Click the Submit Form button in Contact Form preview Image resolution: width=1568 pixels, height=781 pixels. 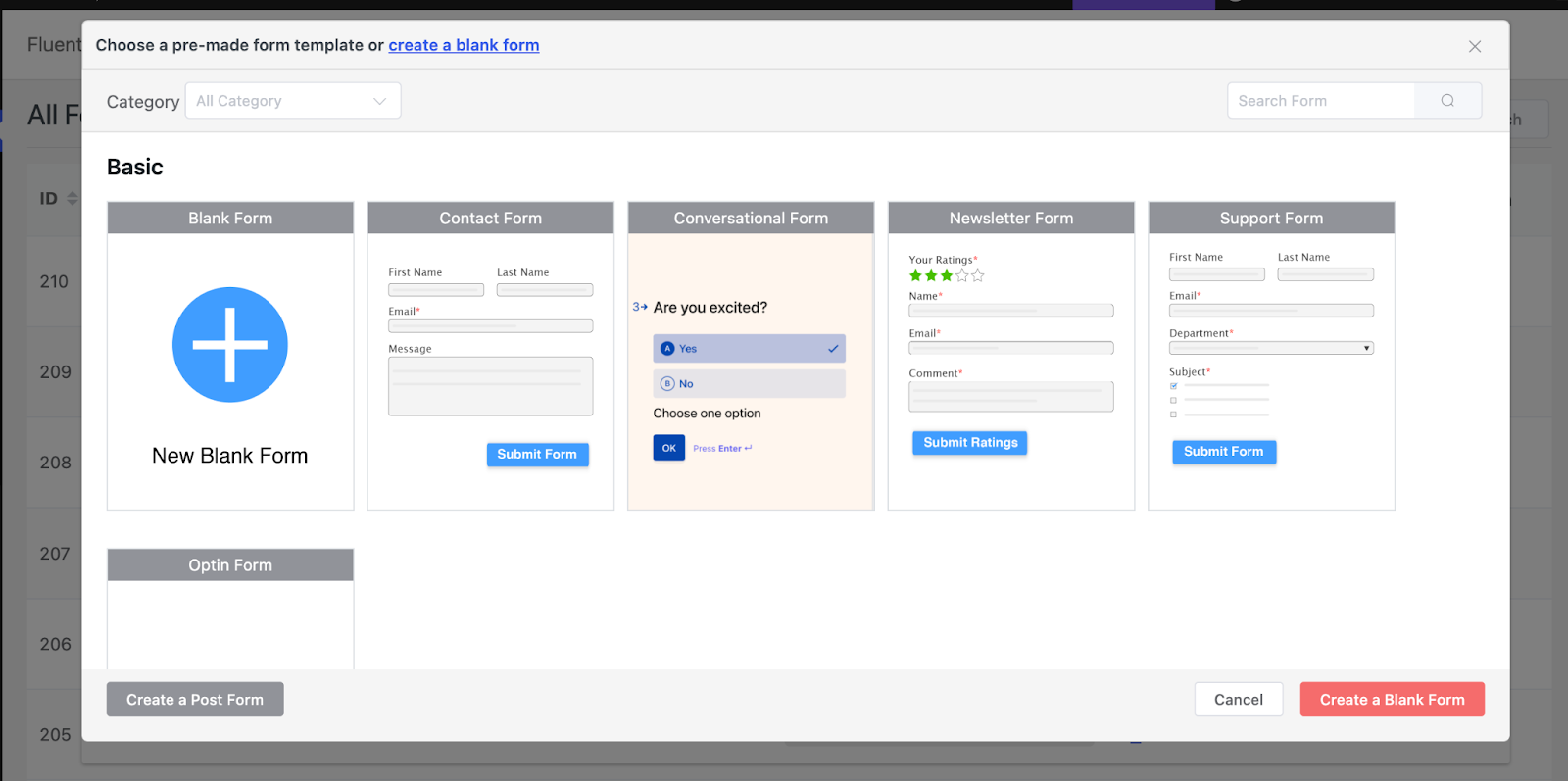[537, 455]
